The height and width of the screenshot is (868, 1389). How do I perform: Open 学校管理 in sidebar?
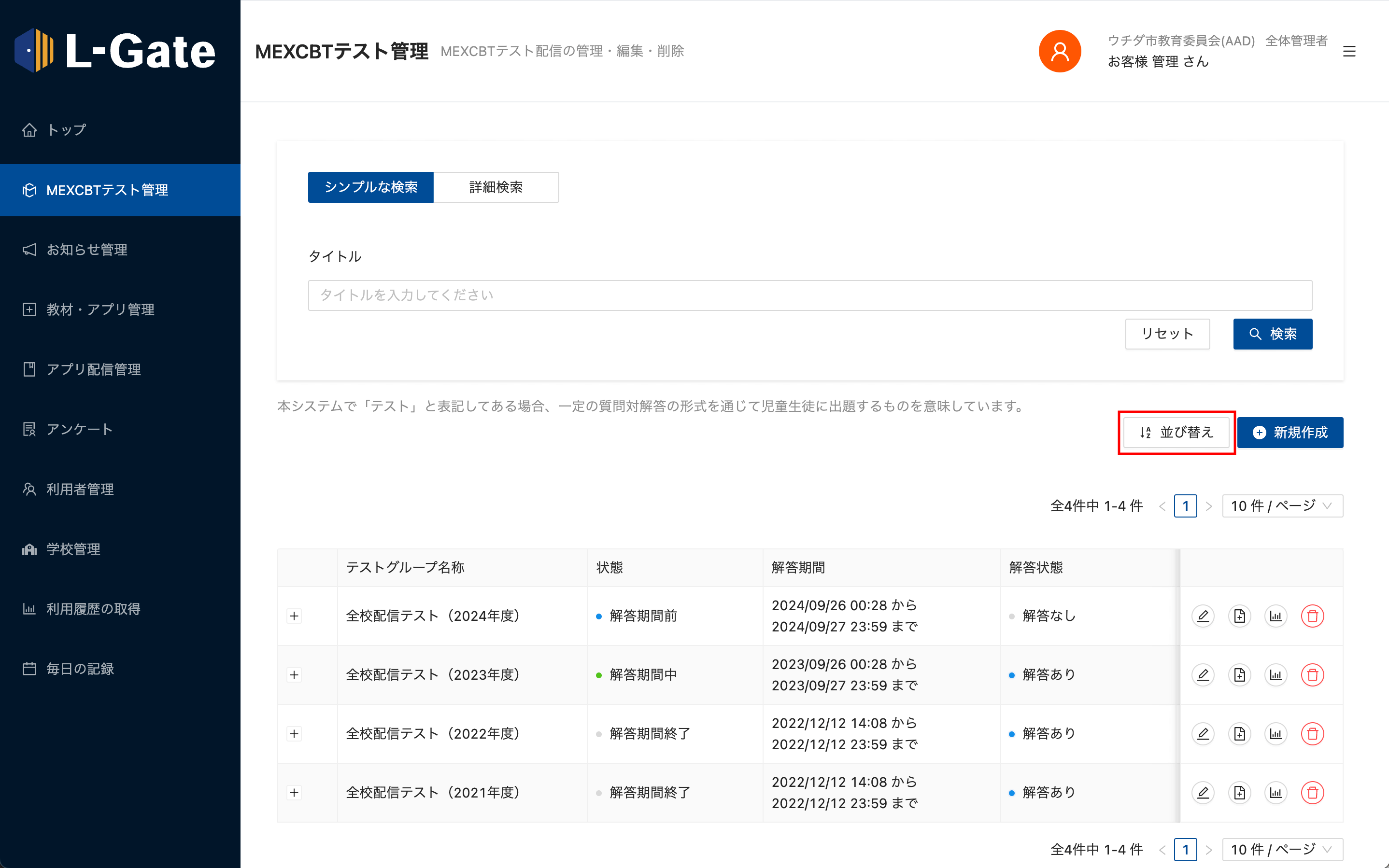(120, 549)
